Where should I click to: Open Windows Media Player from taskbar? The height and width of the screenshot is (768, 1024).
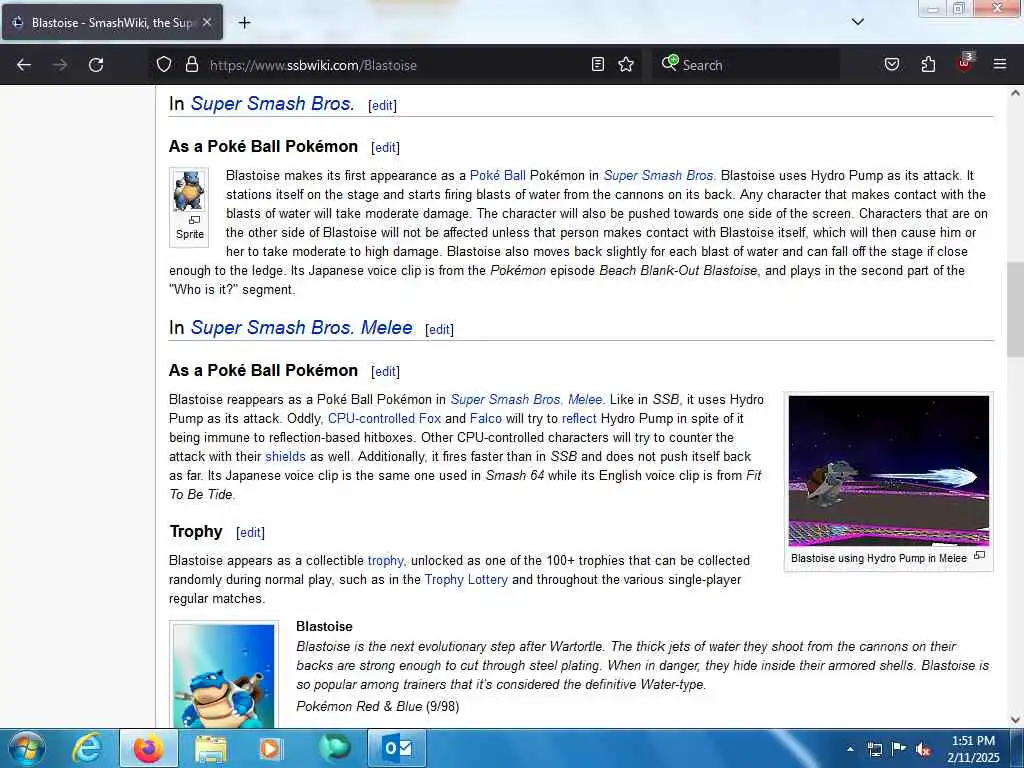(x=271, y=748)
